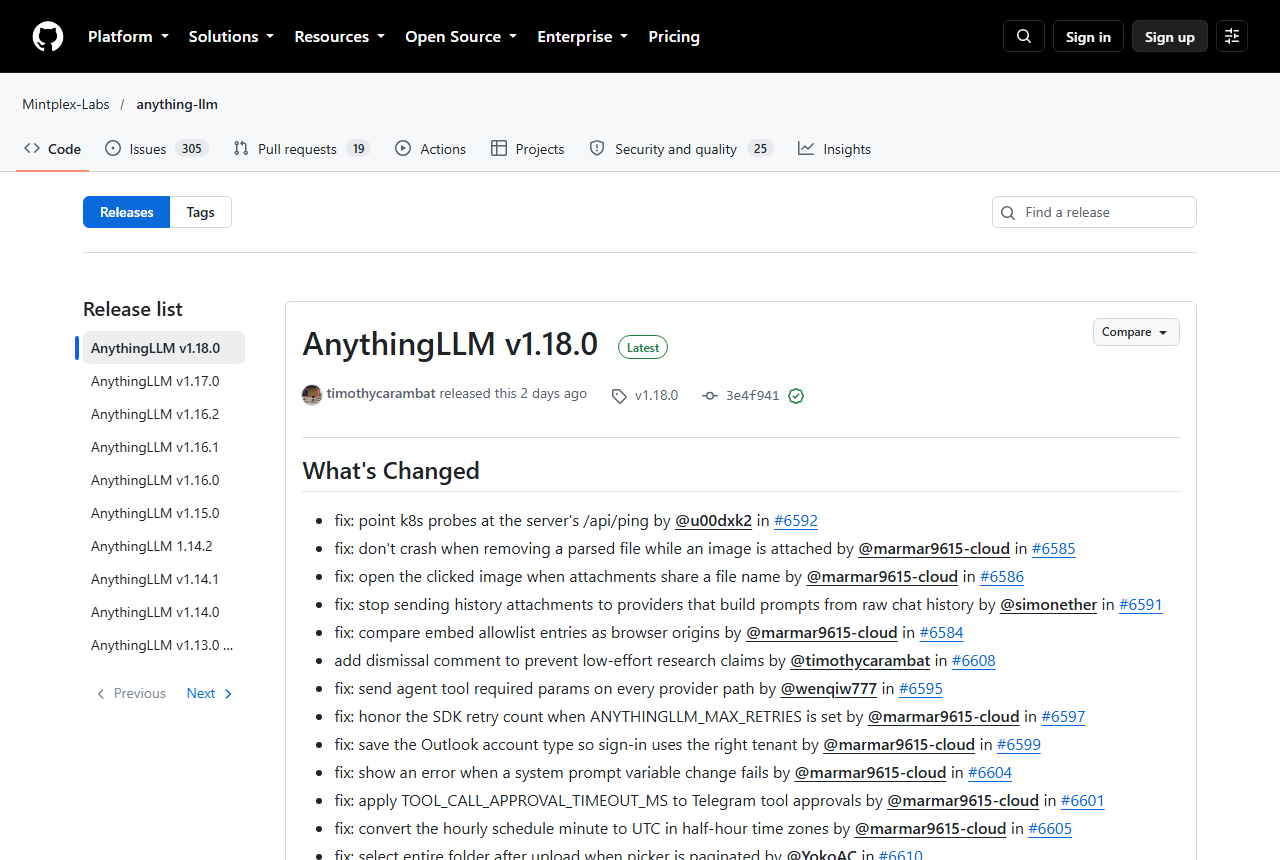
Task: Expand the Resources menu
Action: 339,36
